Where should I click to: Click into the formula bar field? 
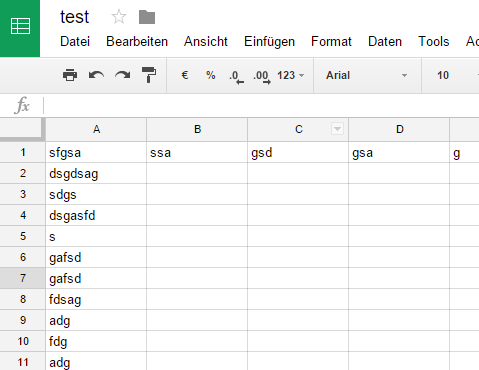[x=262, y=106]
